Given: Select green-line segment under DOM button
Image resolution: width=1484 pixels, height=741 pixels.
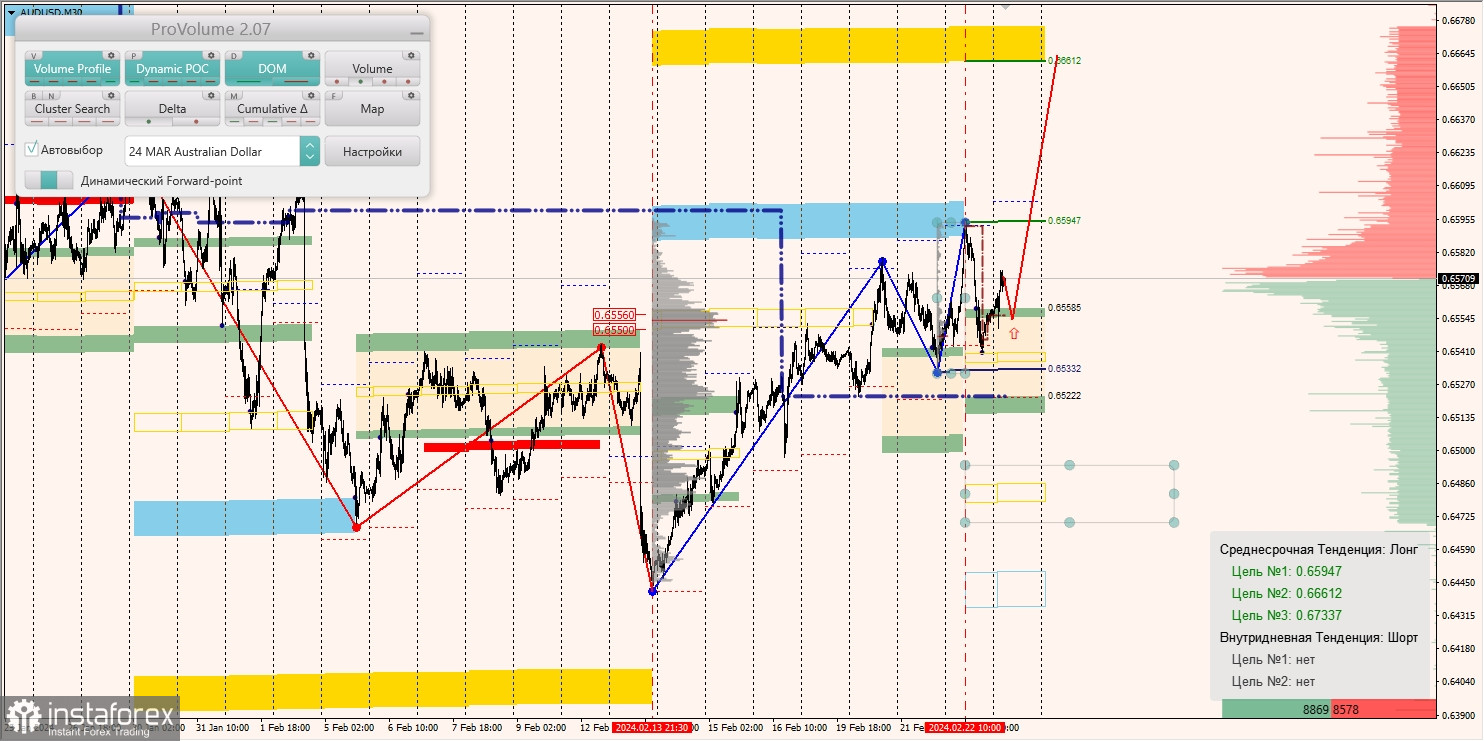Looking at the screenshot, I should coord(249,82).
